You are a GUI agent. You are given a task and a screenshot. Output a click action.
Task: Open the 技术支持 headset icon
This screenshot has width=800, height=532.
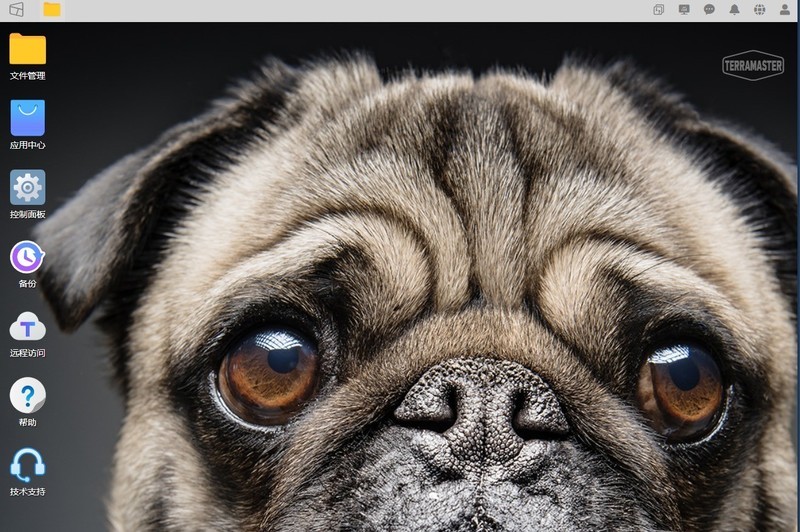pyautogui.click(x=28, y=465)
